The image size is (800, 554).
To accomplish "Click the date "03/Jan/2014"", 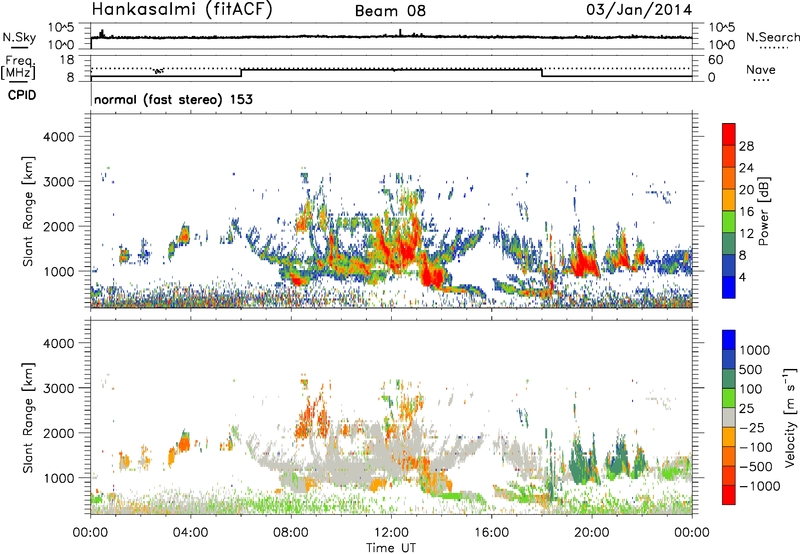I will click(639, 10).
